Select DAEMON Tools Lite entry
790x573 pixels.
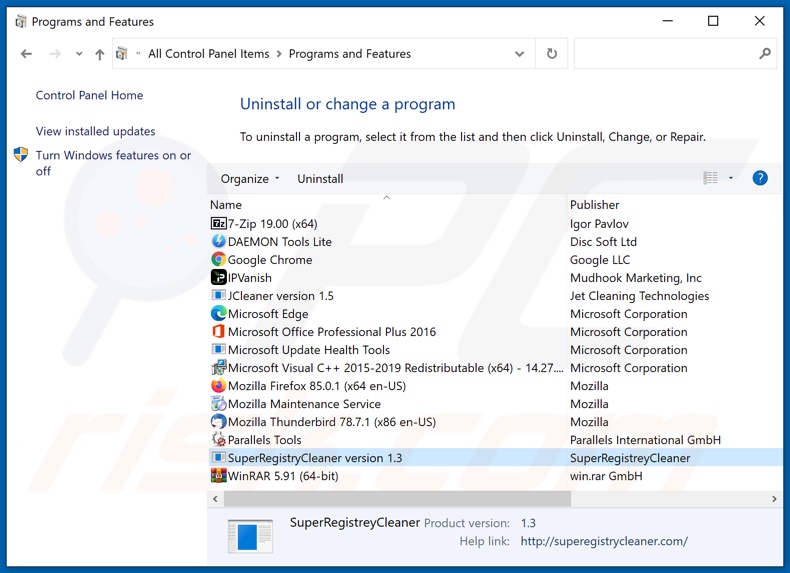point(280,241)
